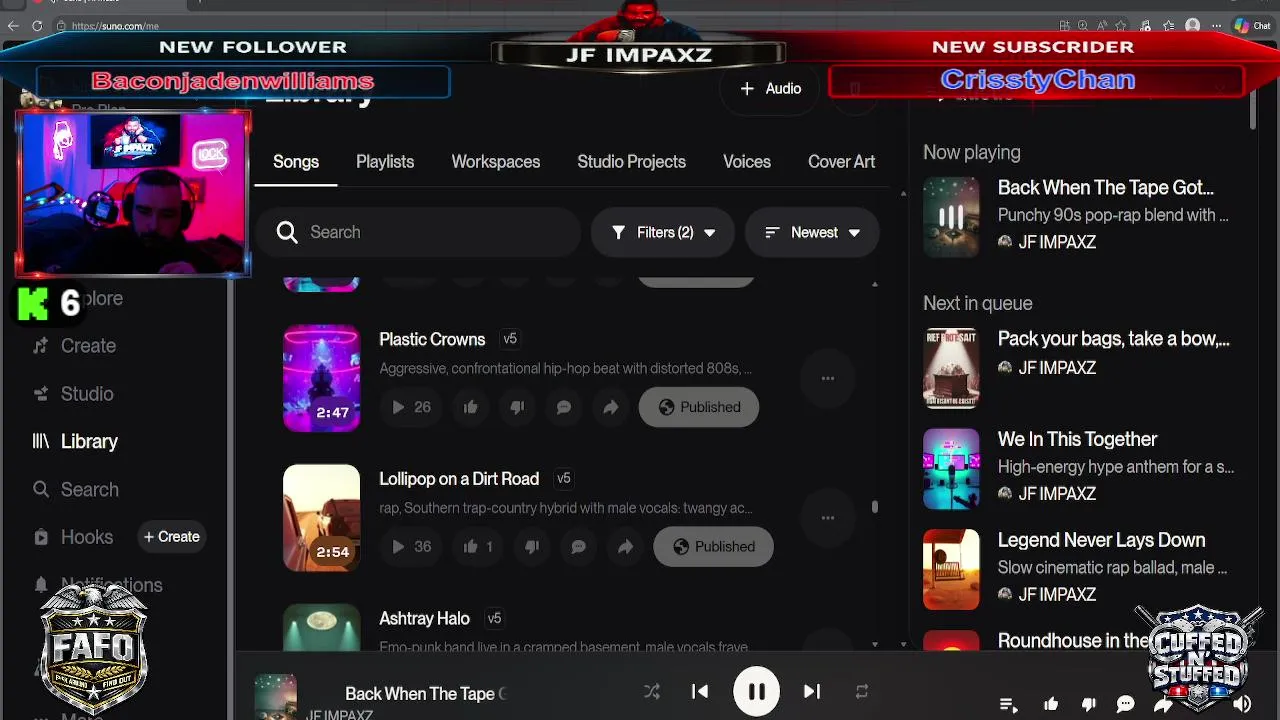The height and width of the screenshot is (720, 1280).
Task: Click the library Search field
Action: point(420,232)
